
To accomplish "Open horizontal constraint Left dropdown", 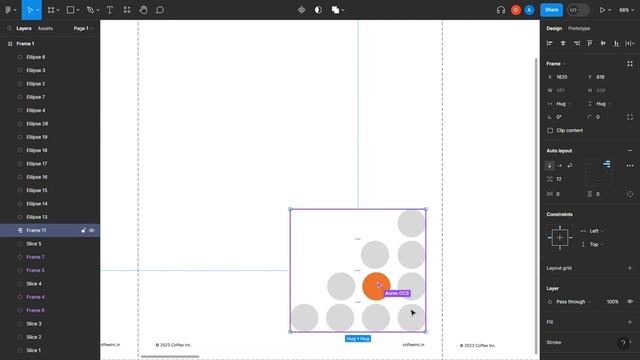I will (x=596, y=231).
